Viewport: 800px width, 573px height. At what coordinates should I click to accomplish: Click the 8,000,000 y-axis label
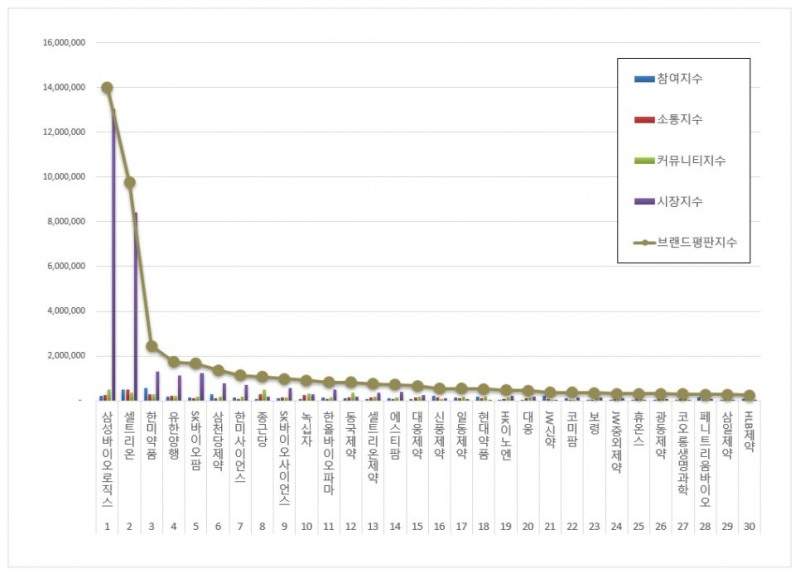pos(66,221)
